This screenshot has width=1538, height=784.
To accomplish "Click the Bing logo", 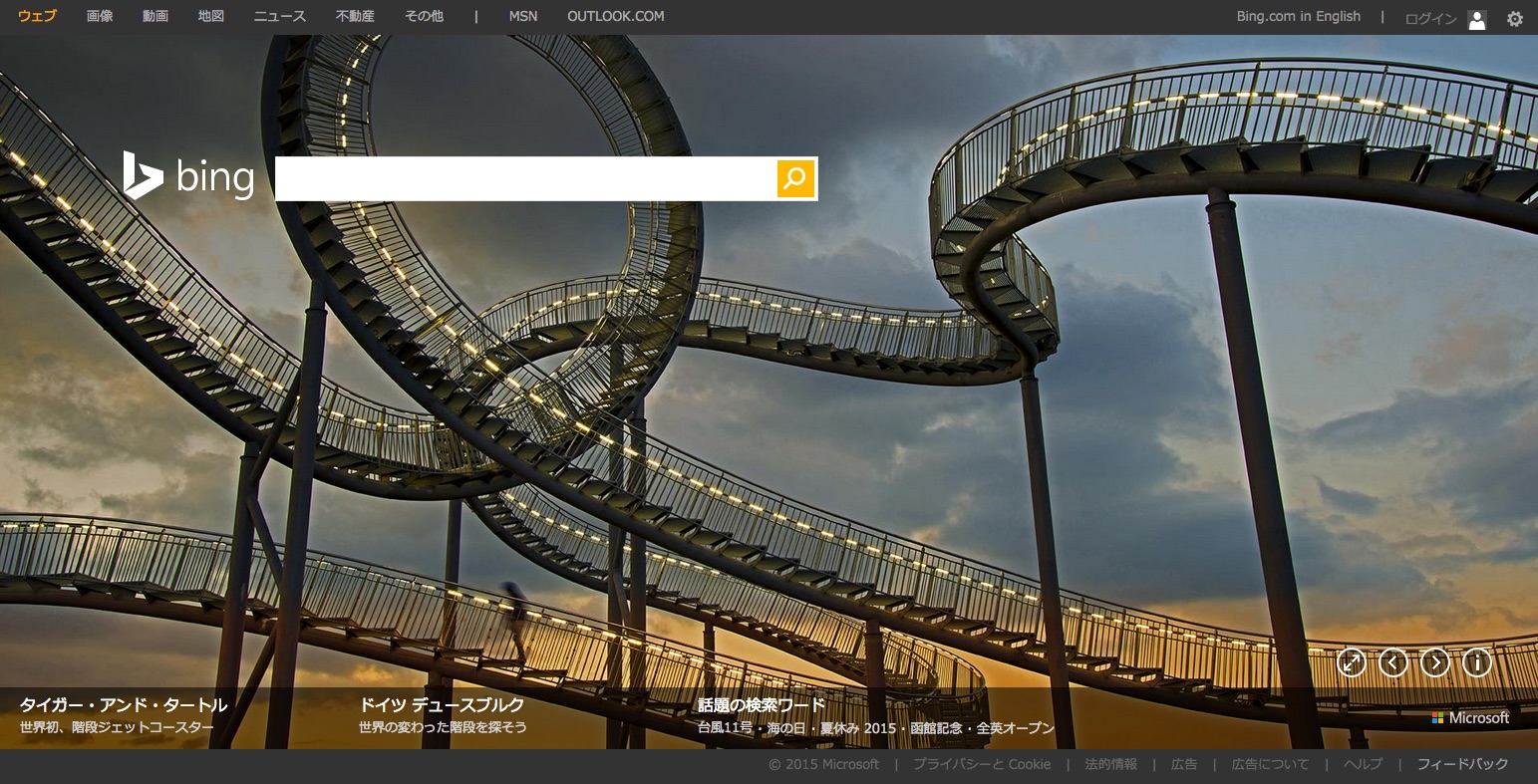I will [x=189, y=177].
